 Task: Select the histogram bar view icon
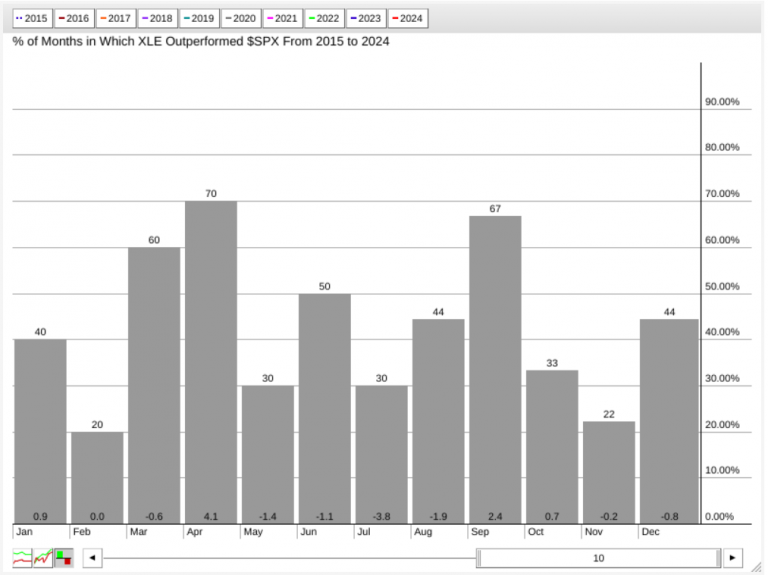tap(64, 558)
